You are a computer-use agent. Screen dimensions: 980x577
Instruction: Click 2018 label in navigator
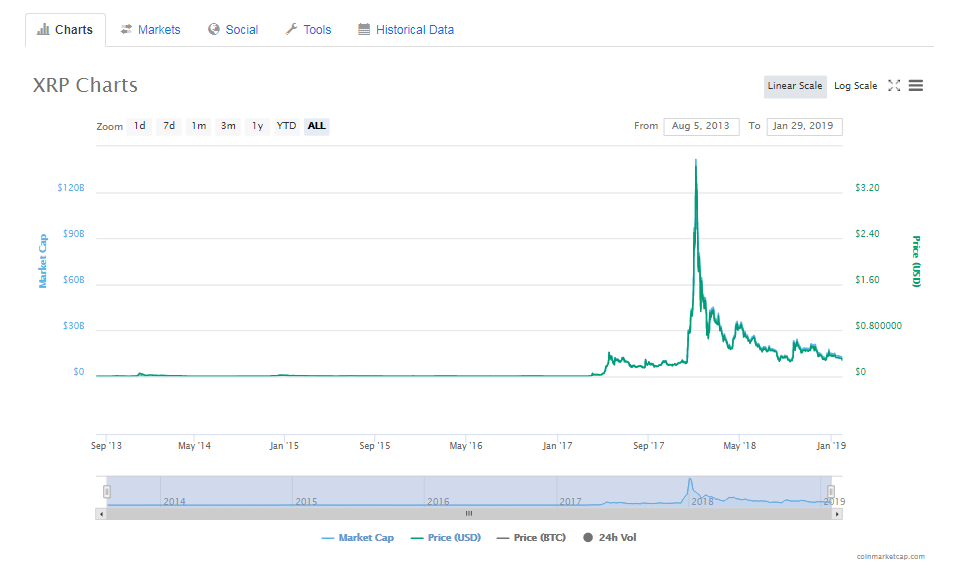click(702, 501)
